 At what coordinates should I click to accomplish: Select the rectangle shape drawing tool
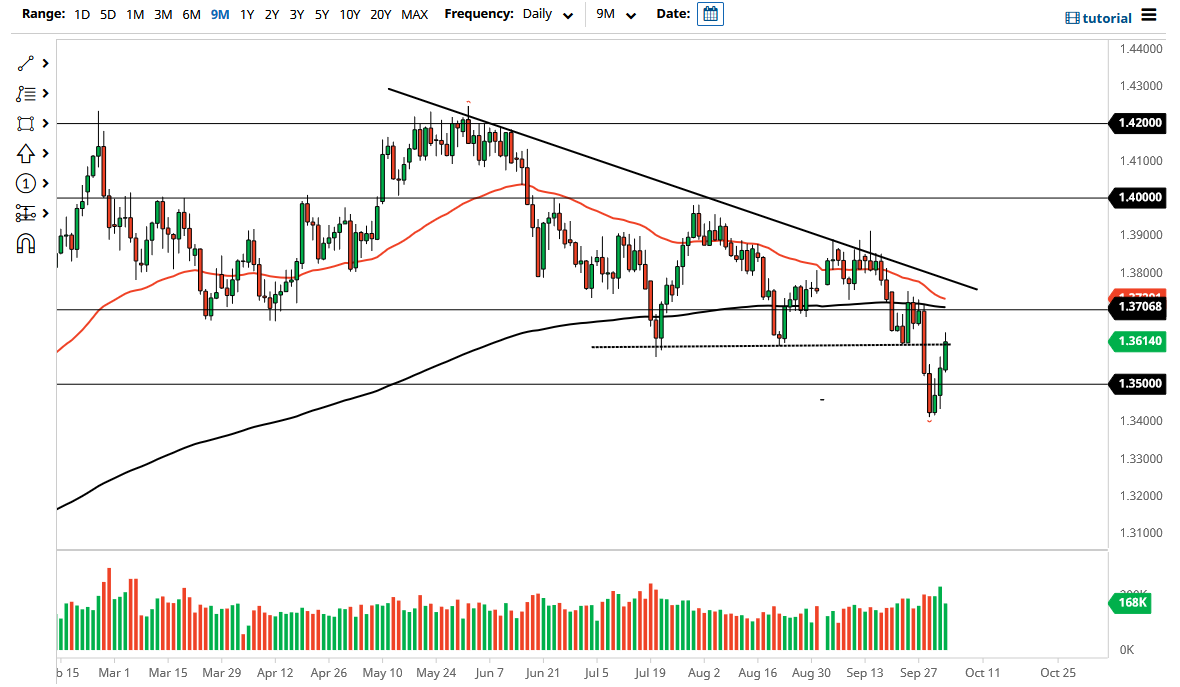[26, 123]
